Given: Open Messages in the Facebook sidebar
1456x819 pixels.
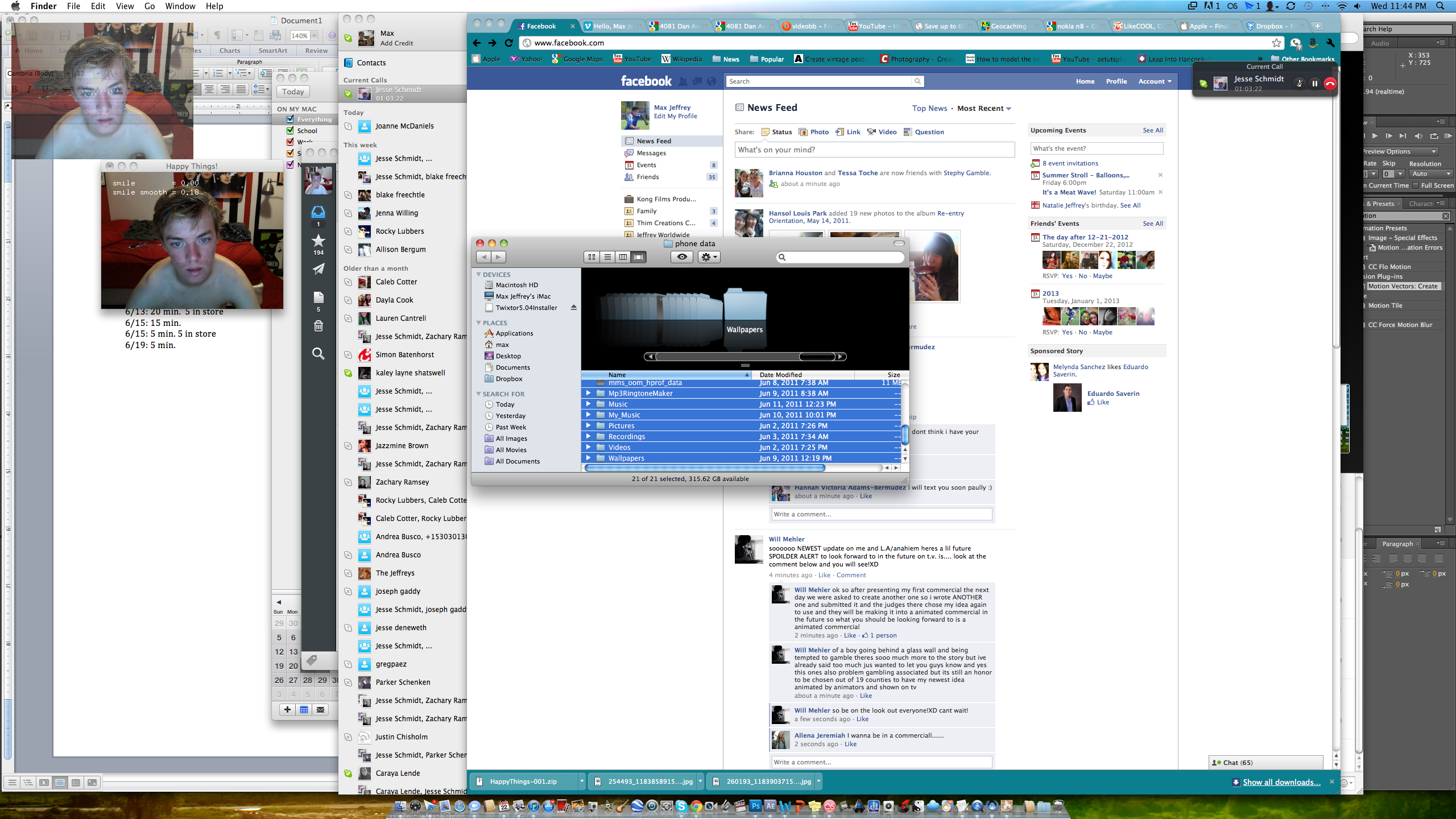Looking at the screenshot, I should [x=651, y=153].
